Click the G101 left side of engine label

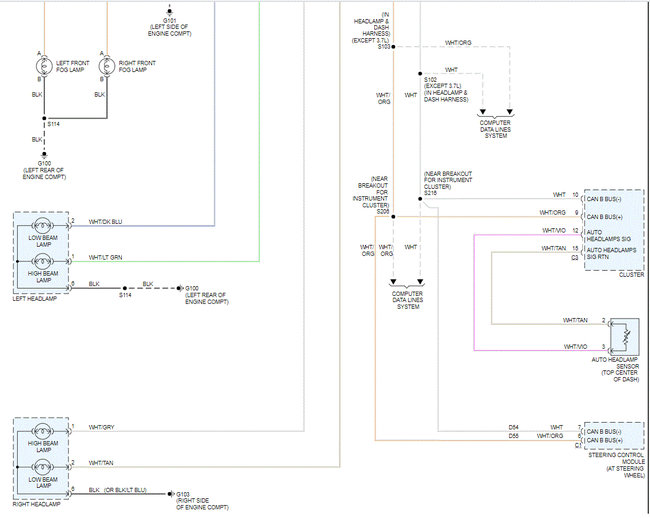point(170,27)
